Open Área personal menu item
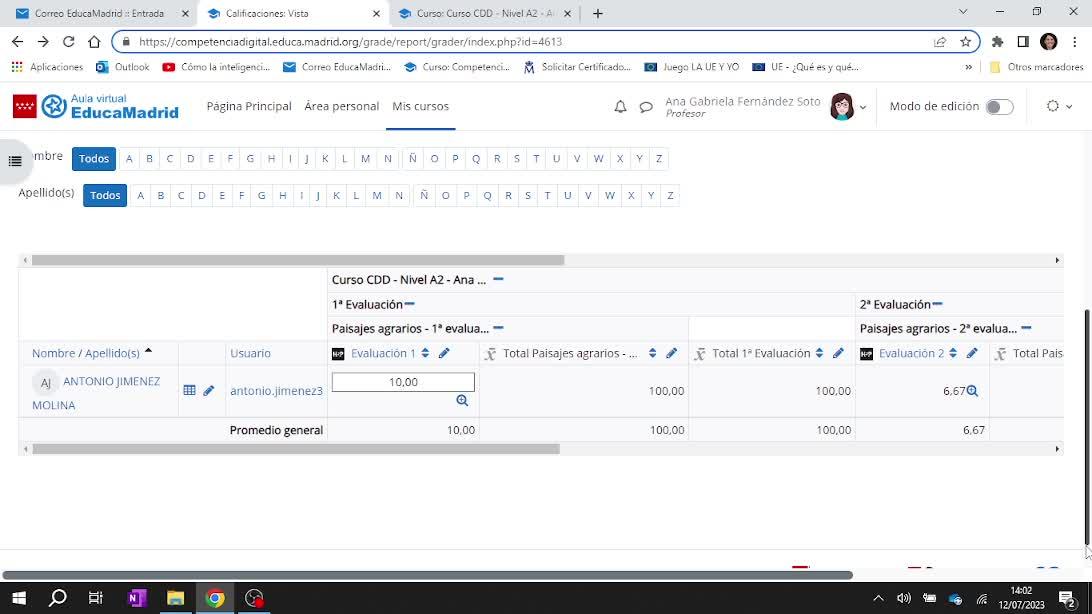 [341, 106]
